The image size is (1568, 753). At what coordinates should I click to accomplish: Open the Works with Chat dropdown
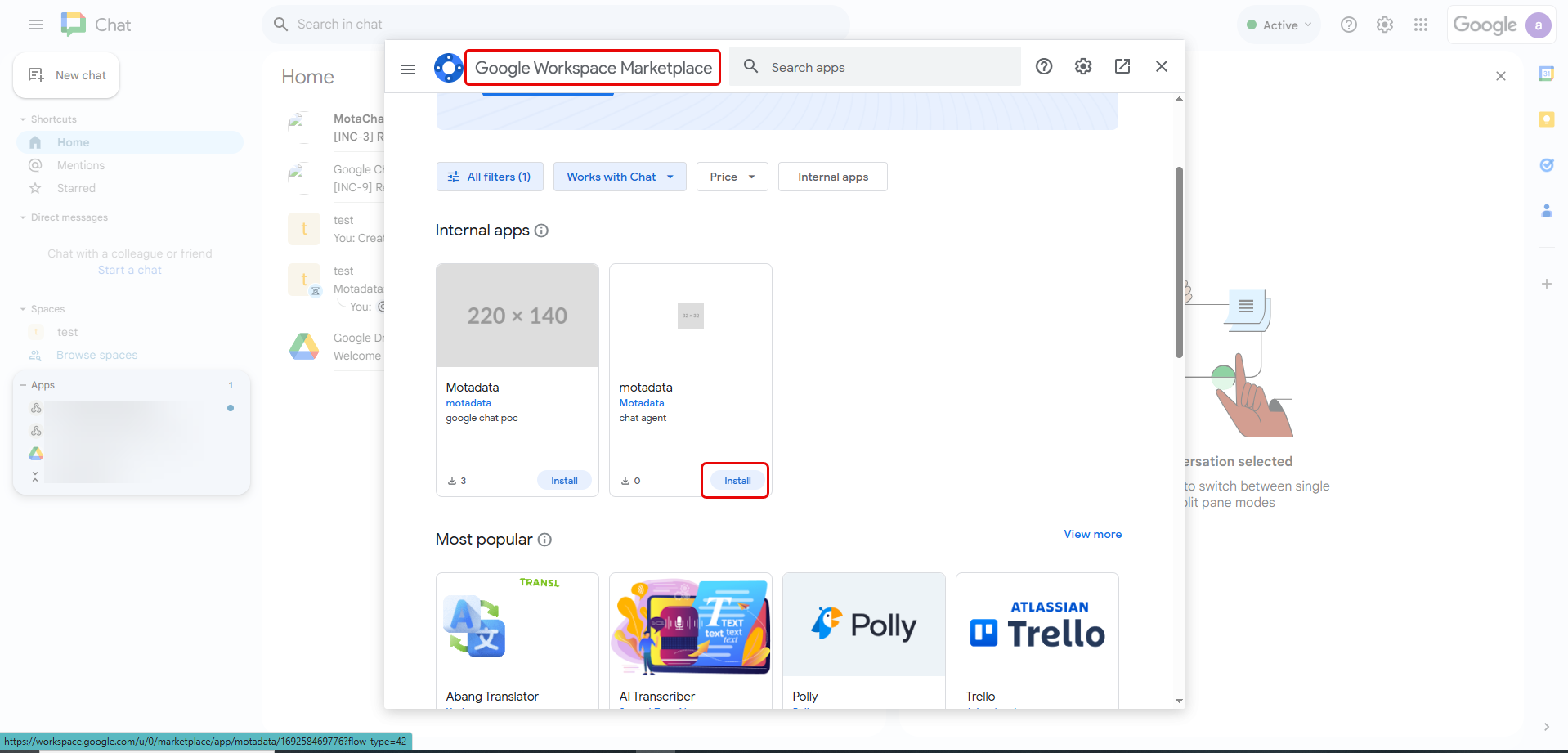click(x=619, y=177)
